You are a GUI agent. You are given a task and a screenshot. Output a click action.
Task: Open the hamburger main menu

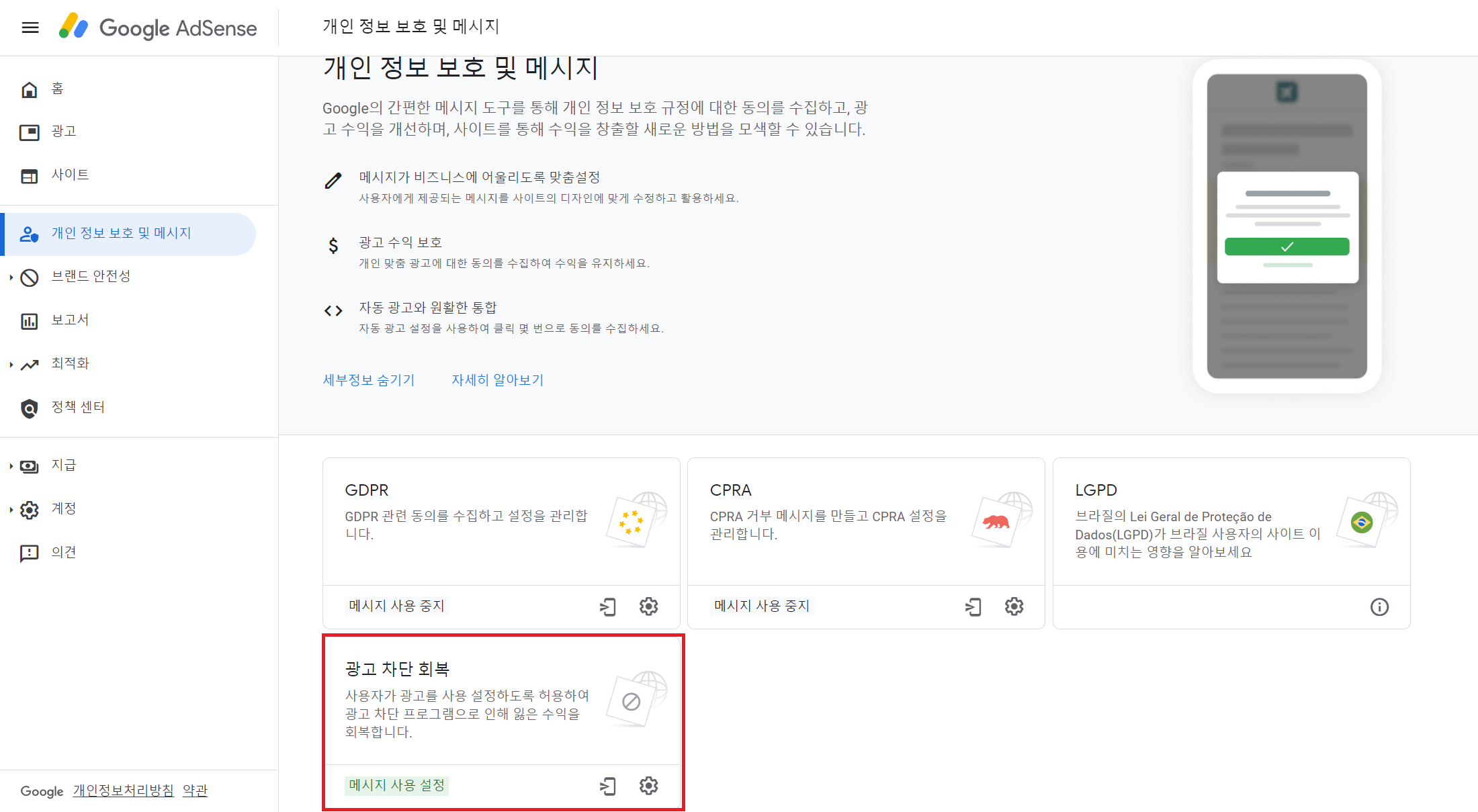click(30, 28)
